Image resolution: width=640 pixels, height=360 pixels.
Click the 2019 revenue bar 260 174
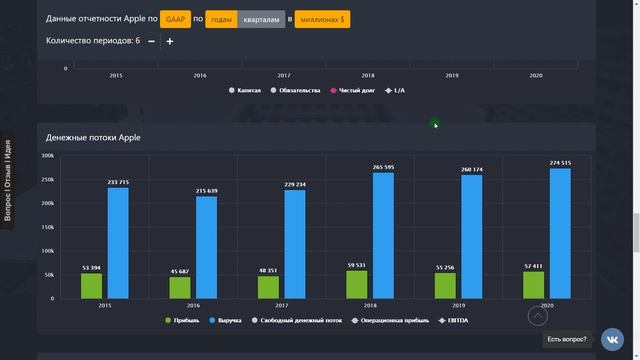[x=471, y=237]
